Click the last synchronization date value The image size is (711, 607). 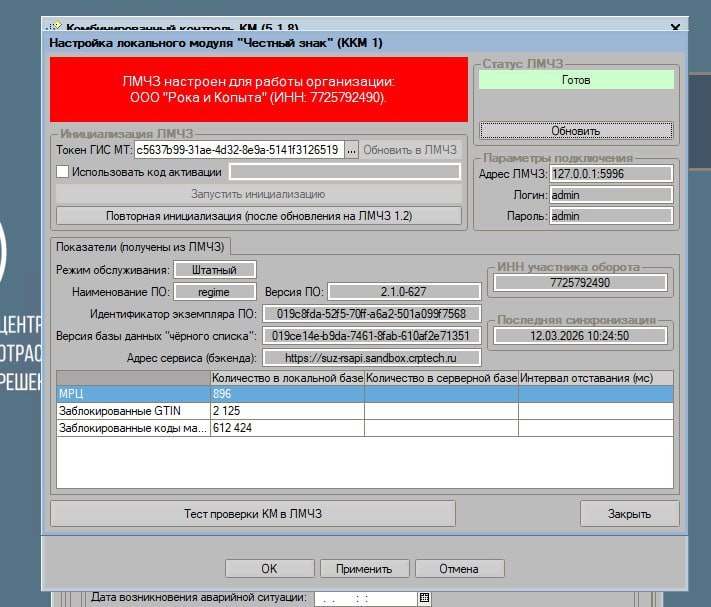[x=580, y=336]
